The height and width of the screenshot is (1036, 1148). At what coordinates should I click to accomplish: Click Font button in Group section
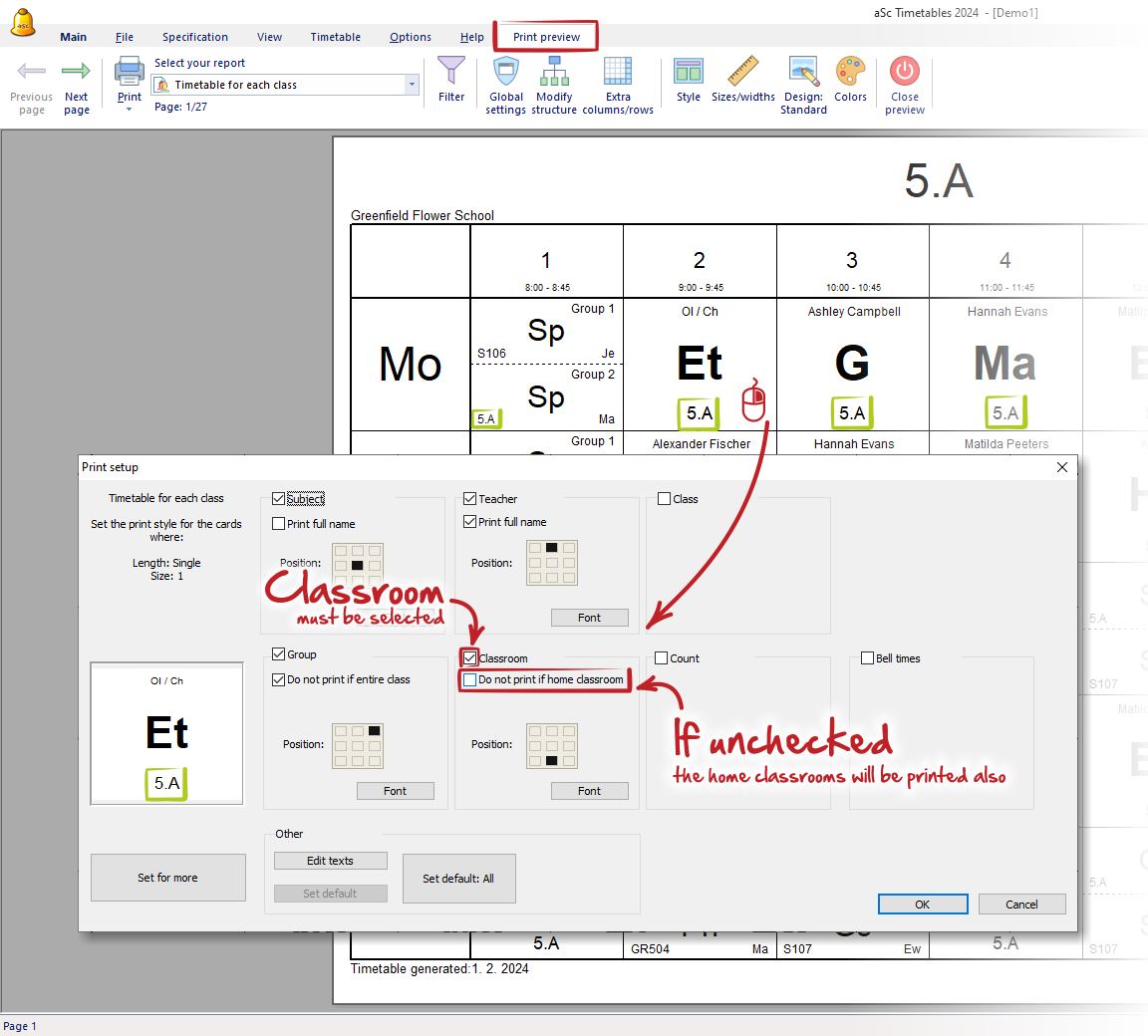click(396, 791)
